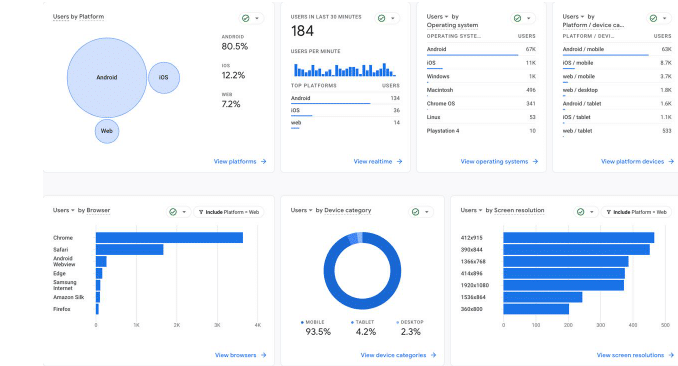Click the check status icon on Platform / device category card

(653, 18)
